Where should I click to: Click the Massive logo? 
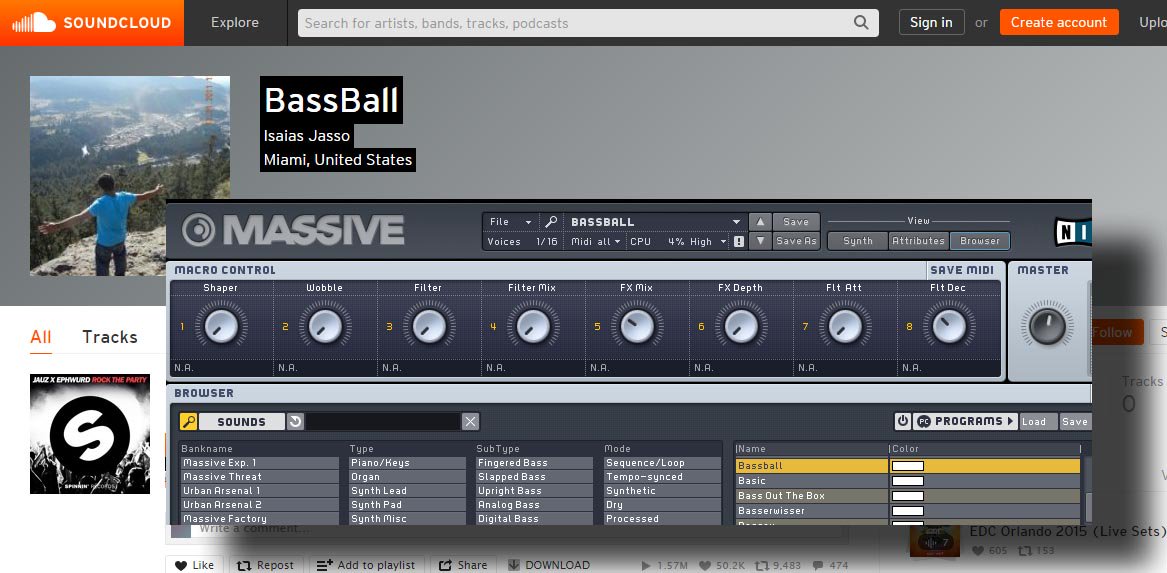pos(293,229)
